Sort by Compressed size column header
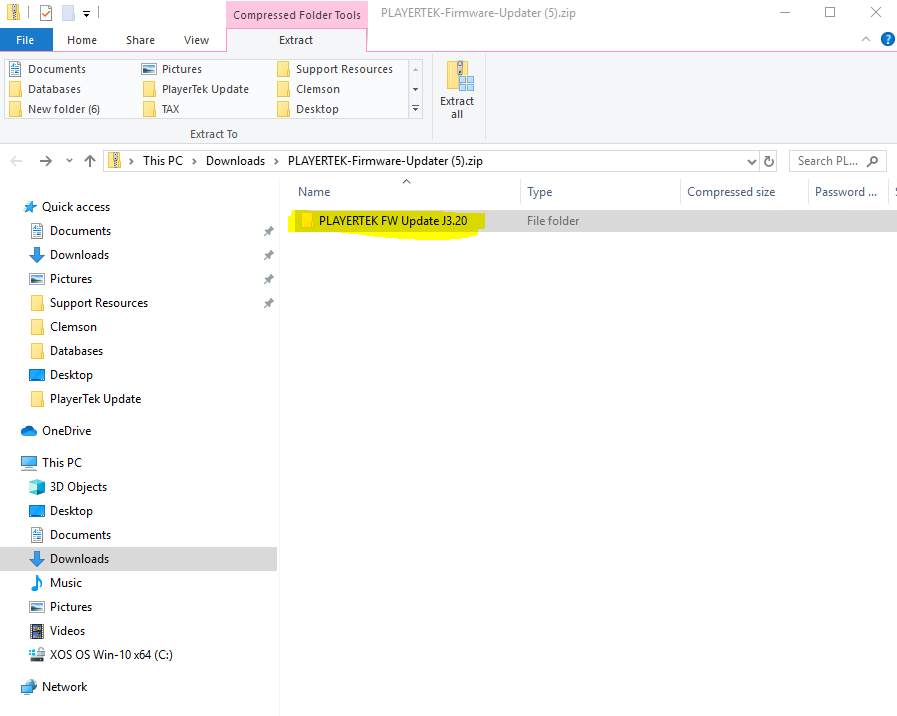The height and width of the screenshot is (716, 897). (731, 192)
